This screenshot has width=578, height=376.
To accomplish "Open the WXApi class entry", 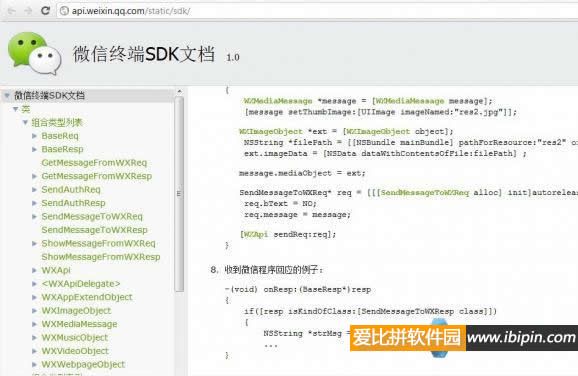I will (56, 270).
